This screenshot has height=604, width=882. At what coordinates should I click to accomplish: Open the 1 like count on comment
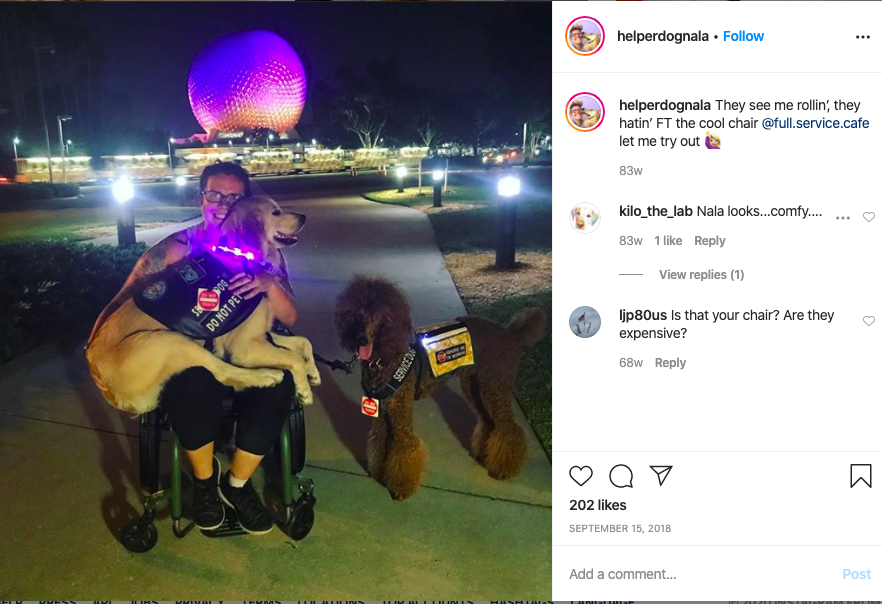click(668, 241)
